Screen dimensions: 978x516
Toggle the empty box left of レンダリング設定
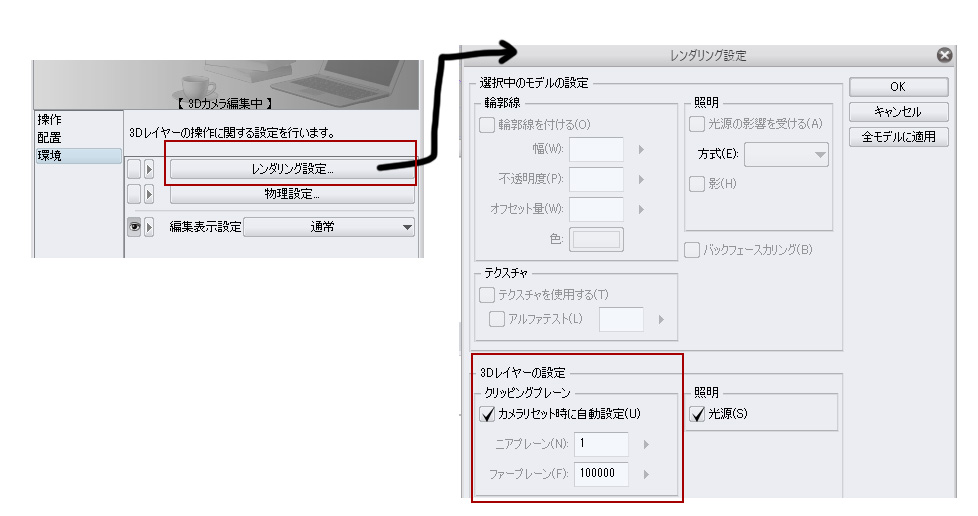coord(134,169)
